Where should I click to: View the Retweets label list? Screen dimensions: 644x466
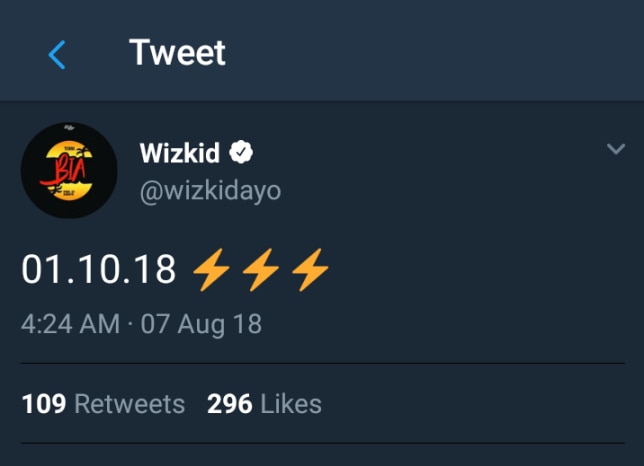pyautogui.click(x=130, y=404)
